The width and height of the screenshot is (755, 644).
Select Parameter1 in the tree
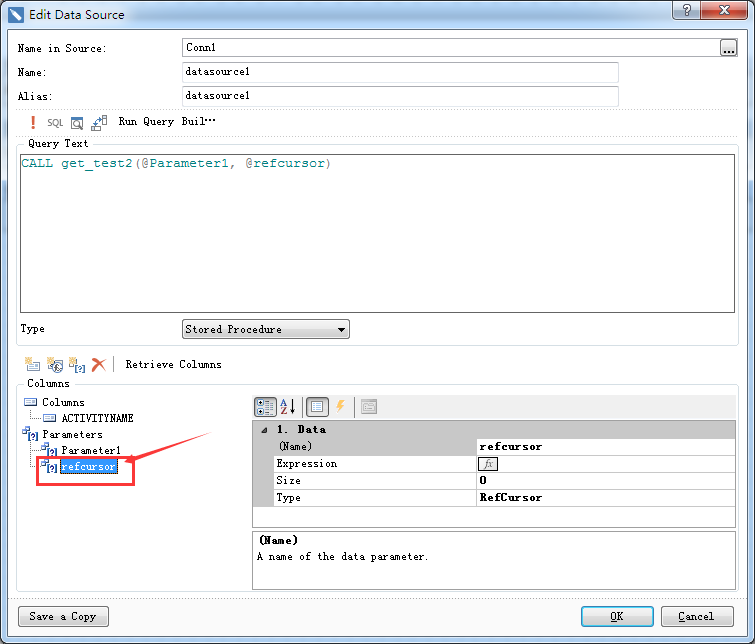(x=90, y=451)
